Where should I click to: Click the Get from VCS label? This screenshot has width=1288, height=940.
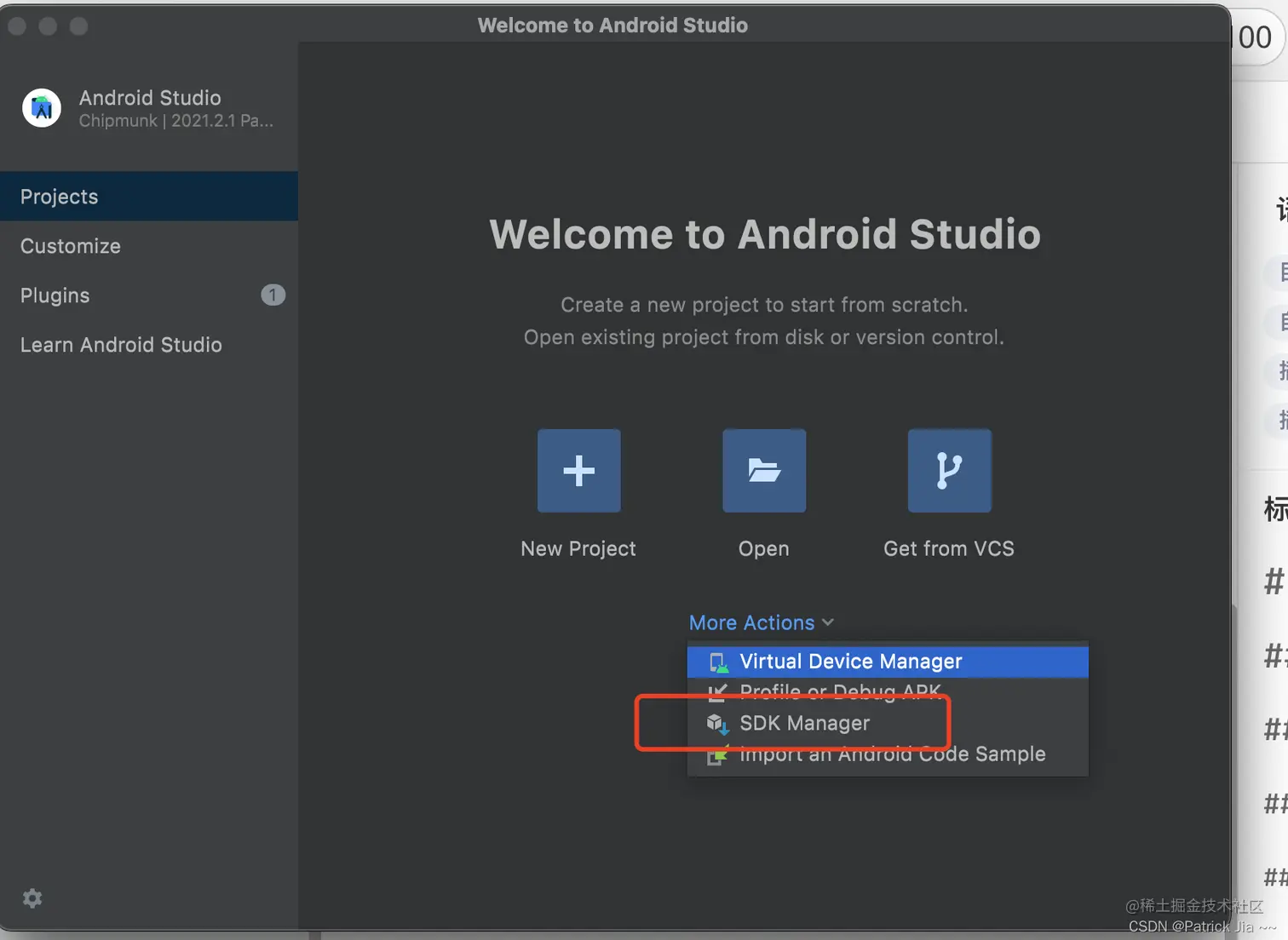(949, 548)
